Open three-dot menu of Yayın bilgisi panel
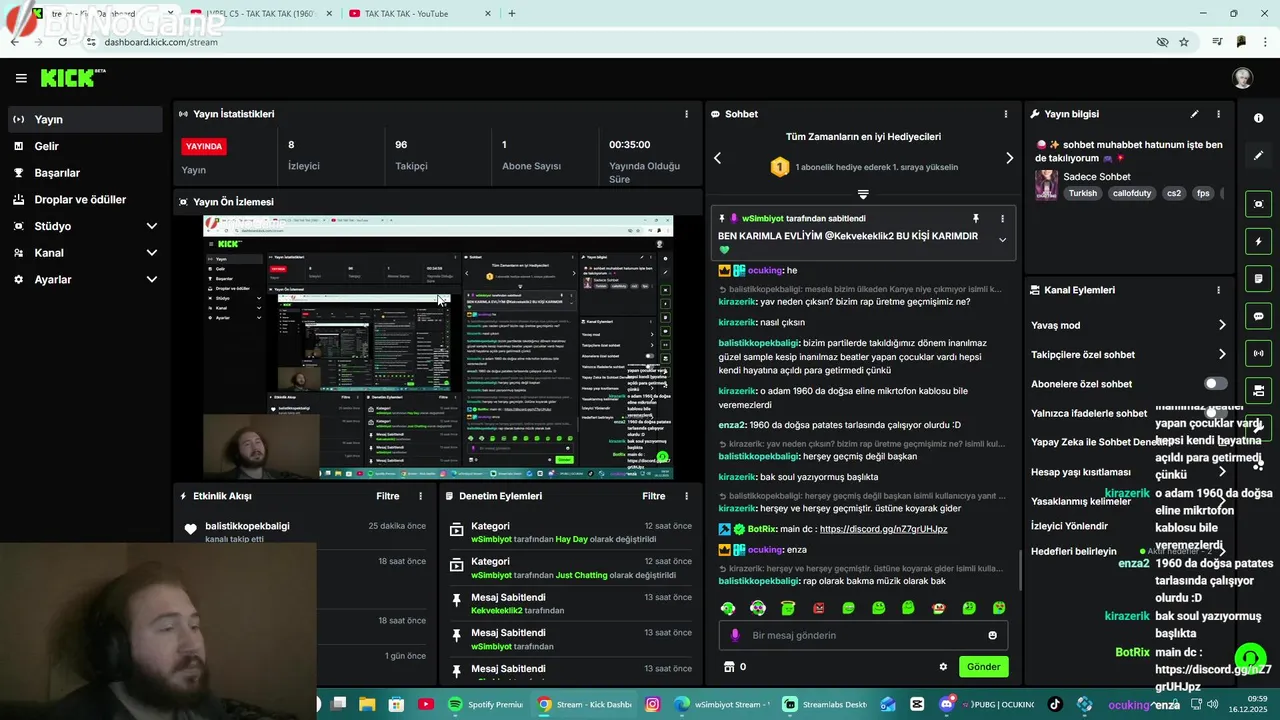 click(1218, 114)
